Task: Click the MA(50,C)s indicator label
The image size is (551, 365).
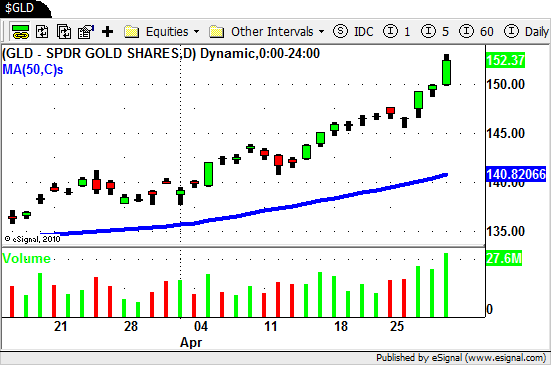Action: pyautogui.click(x=33, y=70)
